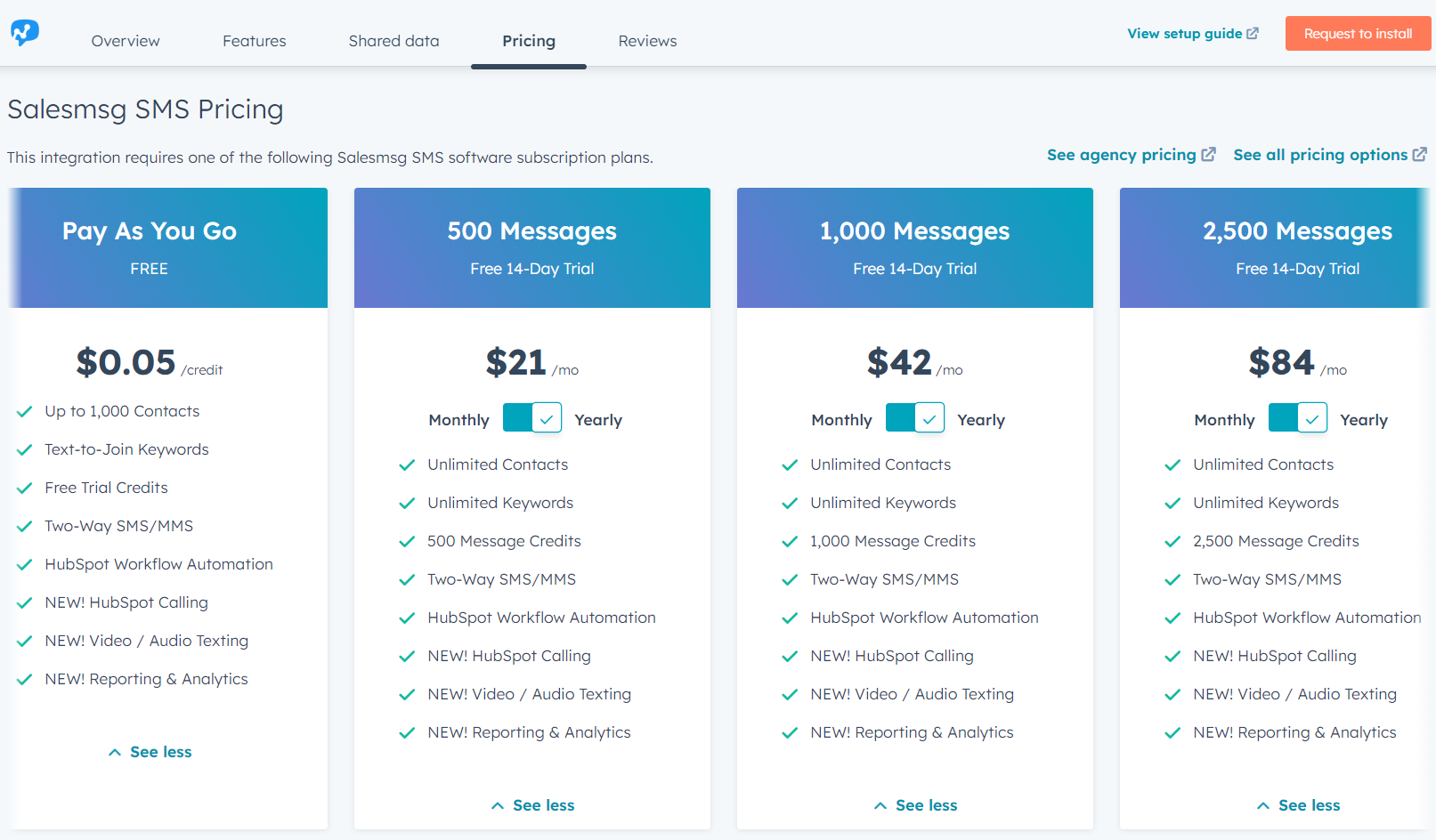The height and width of the screenshot is (840, 1436).
Task: Click checkmark beside Unlimited Keywords in 2,500 Messages plan
Action: click(1172, 504)
